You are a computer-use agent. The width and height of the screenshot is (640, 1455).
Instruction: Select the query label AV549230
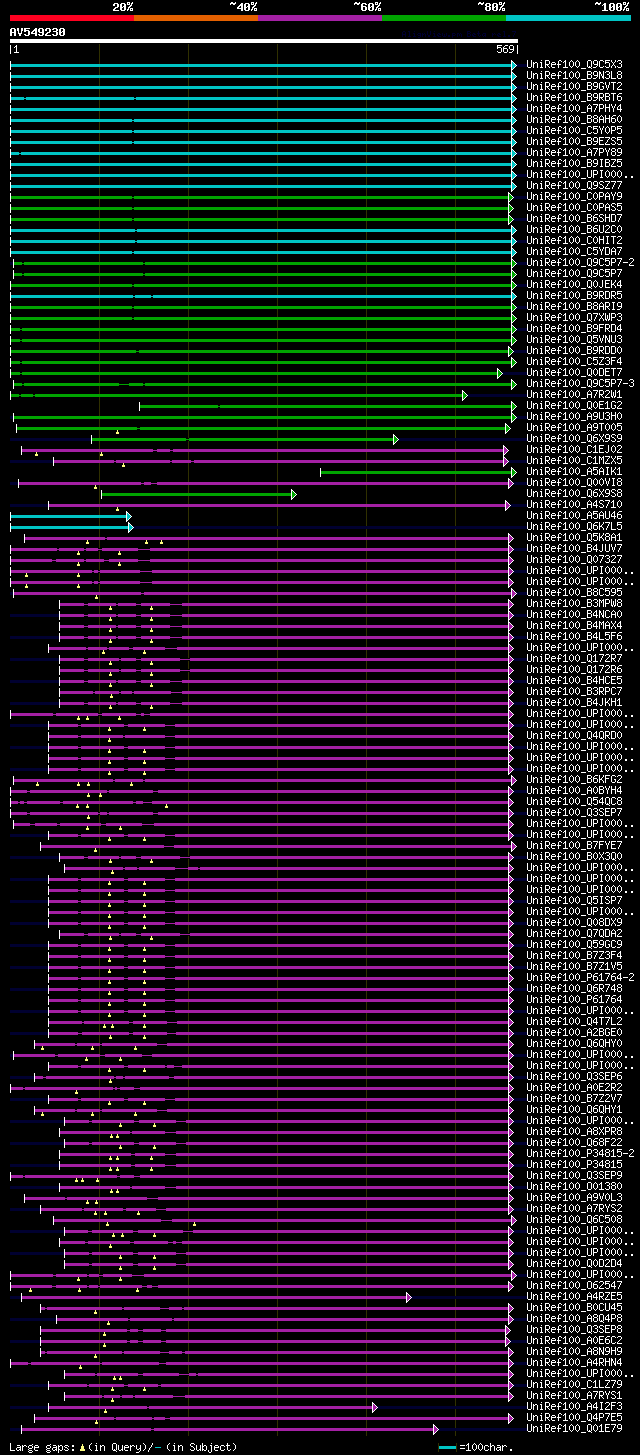click(38, 32)
